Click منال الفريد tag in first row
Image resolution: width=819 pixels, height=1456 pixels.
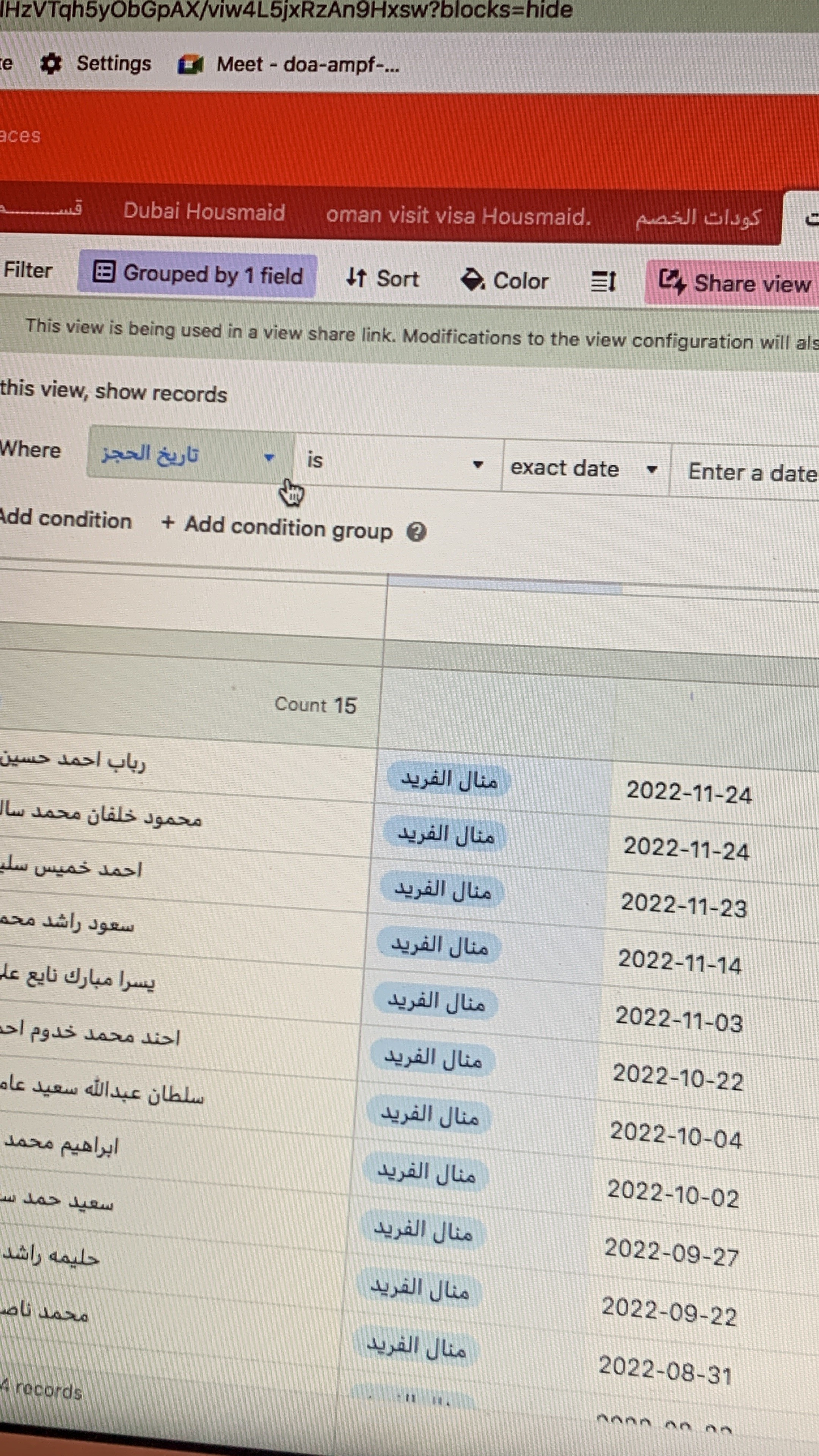(x=449, y=781)
